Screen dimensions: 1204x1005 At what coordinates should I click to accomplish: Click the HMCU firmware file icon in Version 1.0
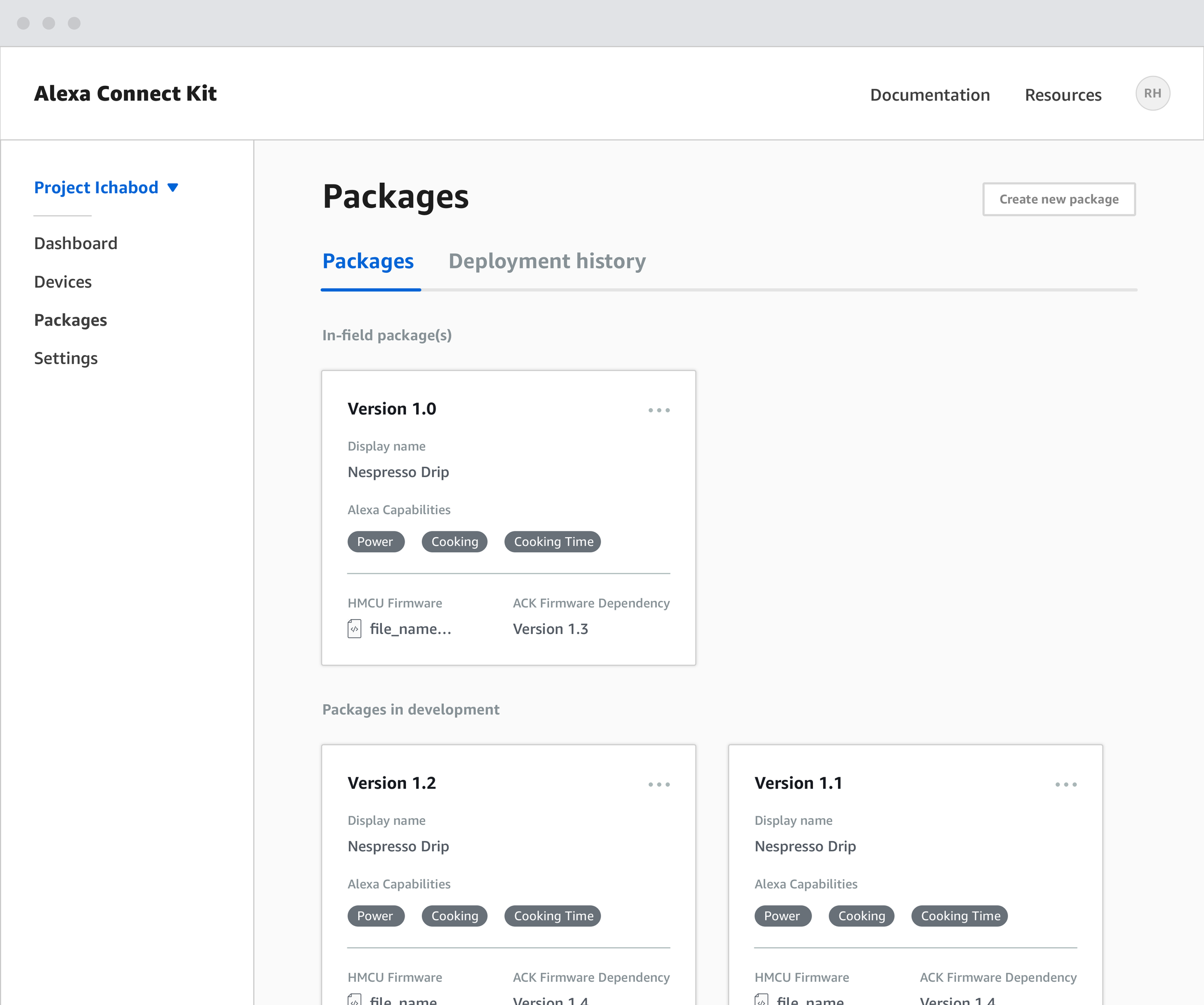(x=354, y=629)
